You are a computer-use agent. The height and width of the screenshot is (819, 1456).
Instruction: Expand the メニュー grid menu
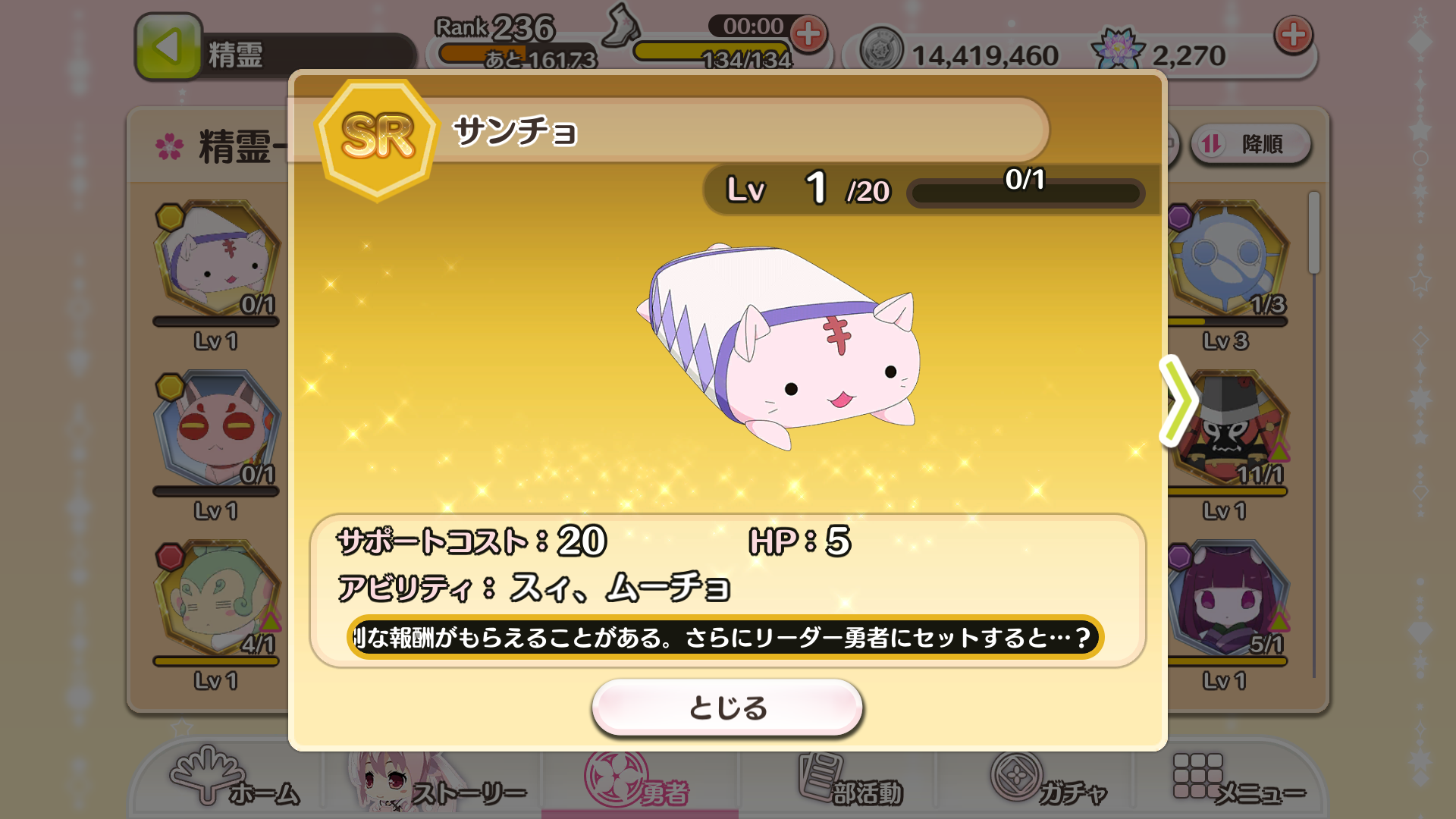tap(1238, 781)
